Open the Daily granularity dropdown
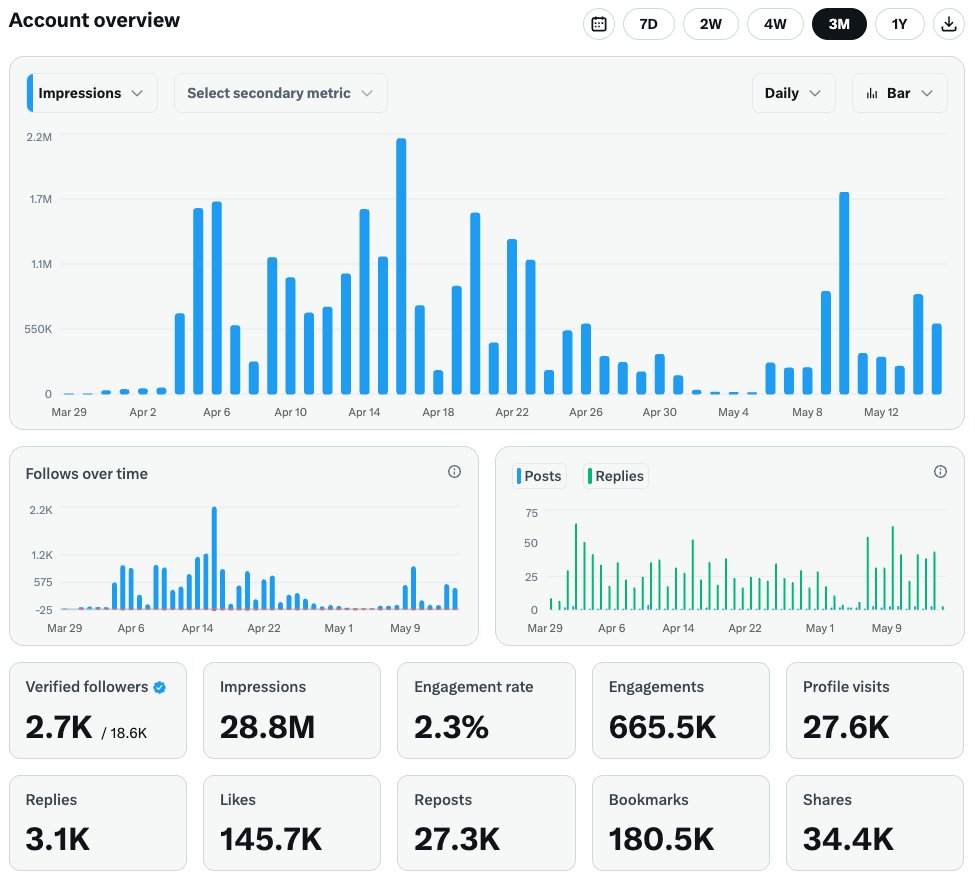Image resolution: width=975 pixels, height=881 pixels. tap(793, 93)
